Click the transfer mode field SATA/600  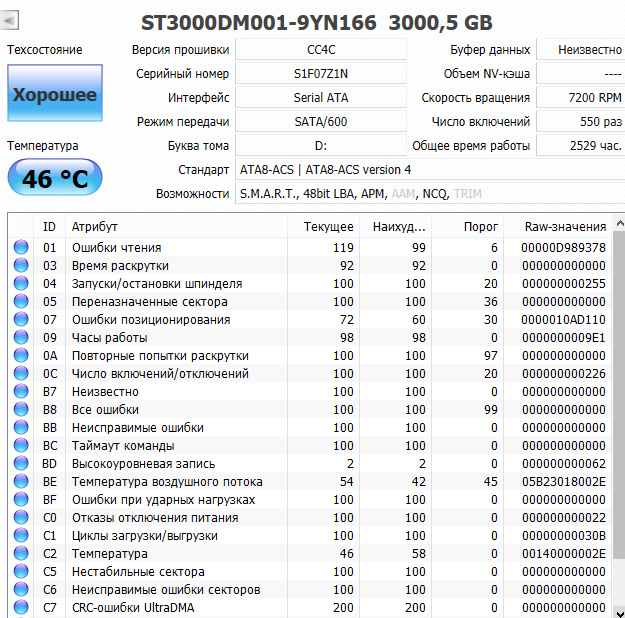[x=321, y=121]
